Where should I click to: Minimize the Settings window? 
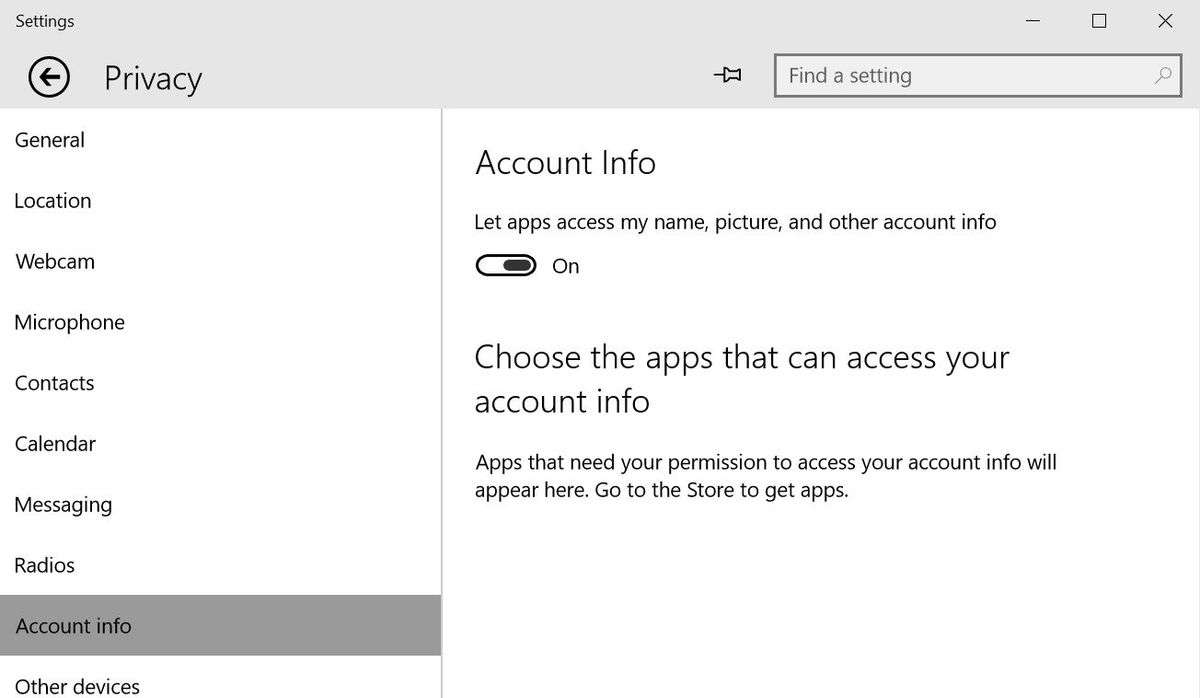(1032, 20)
